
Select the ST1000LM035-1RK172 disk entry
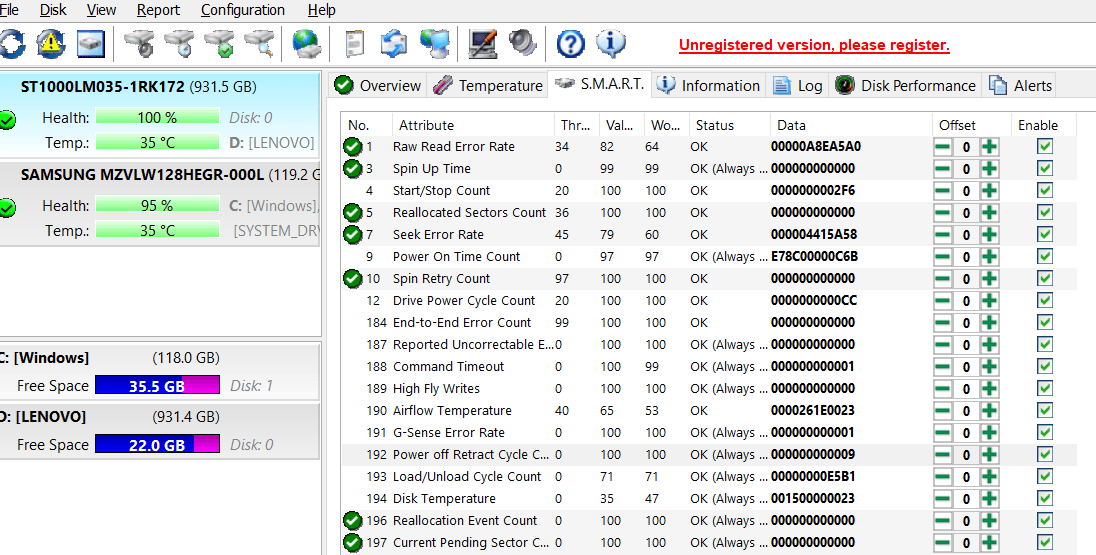[160, 114]
